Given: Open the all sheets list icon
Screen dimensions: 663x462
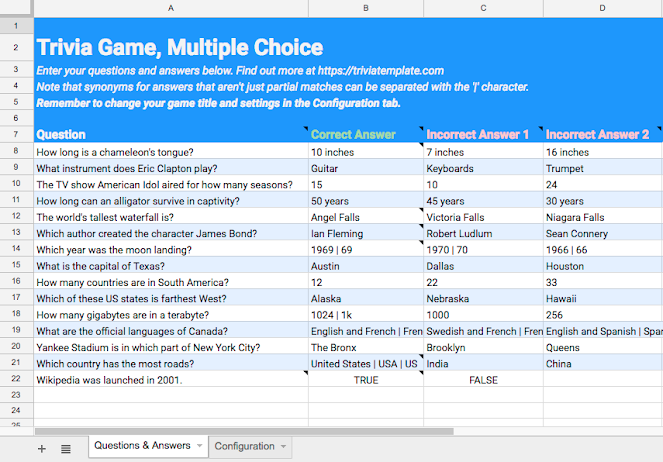Looking at the screenshot, I should pos(66,449).
